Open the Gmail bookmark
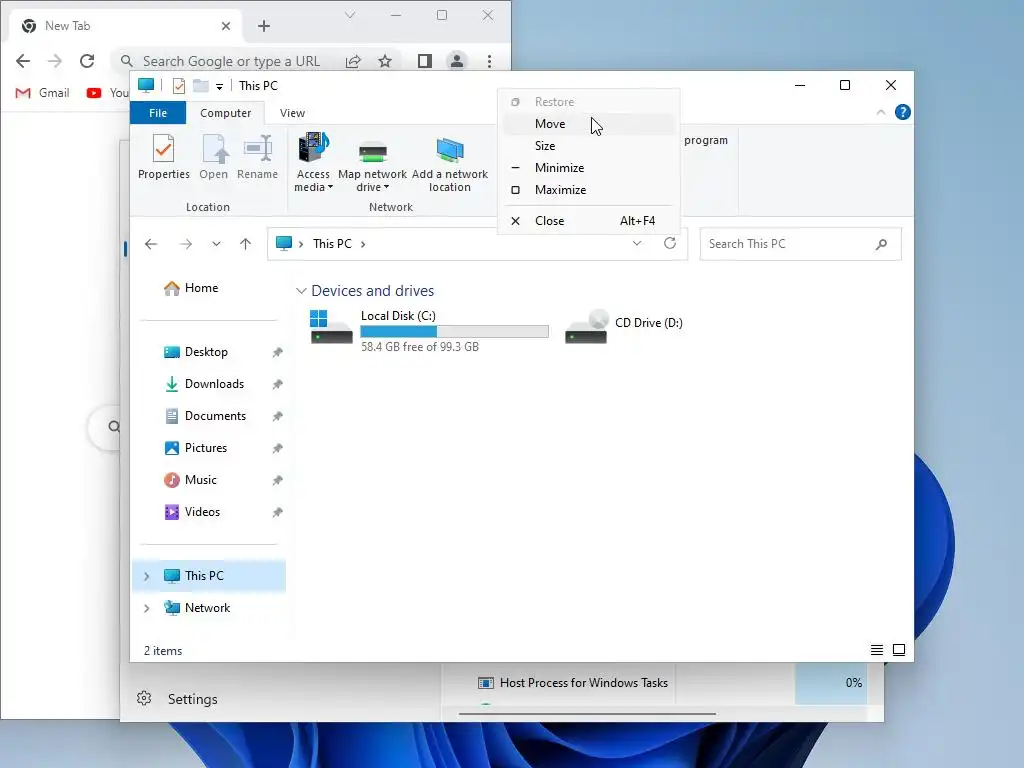Viewport: 1024px width, 768px height. 42,93
